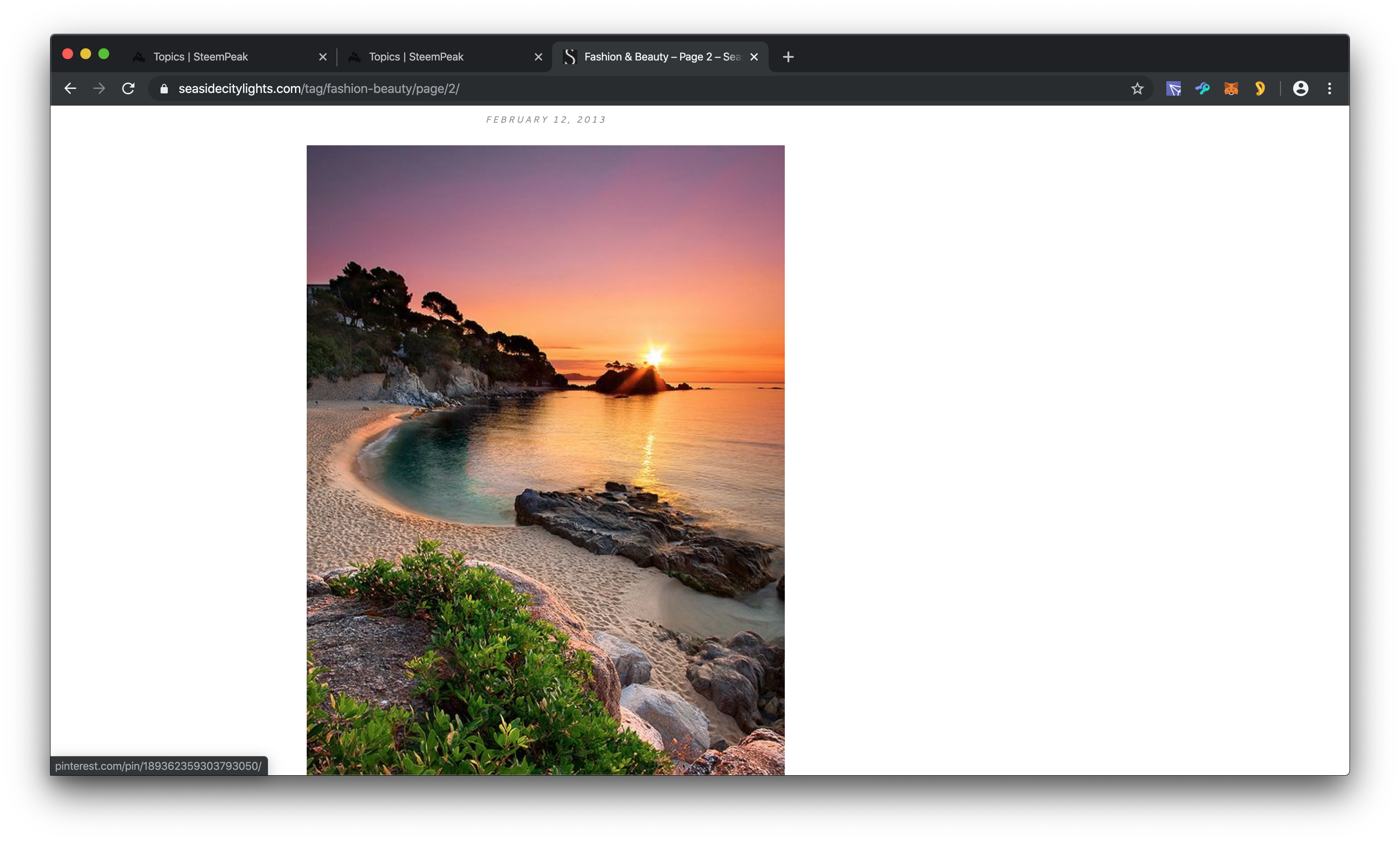
Task: Close the first SteemPeak tab
Action: click(322, 57)
